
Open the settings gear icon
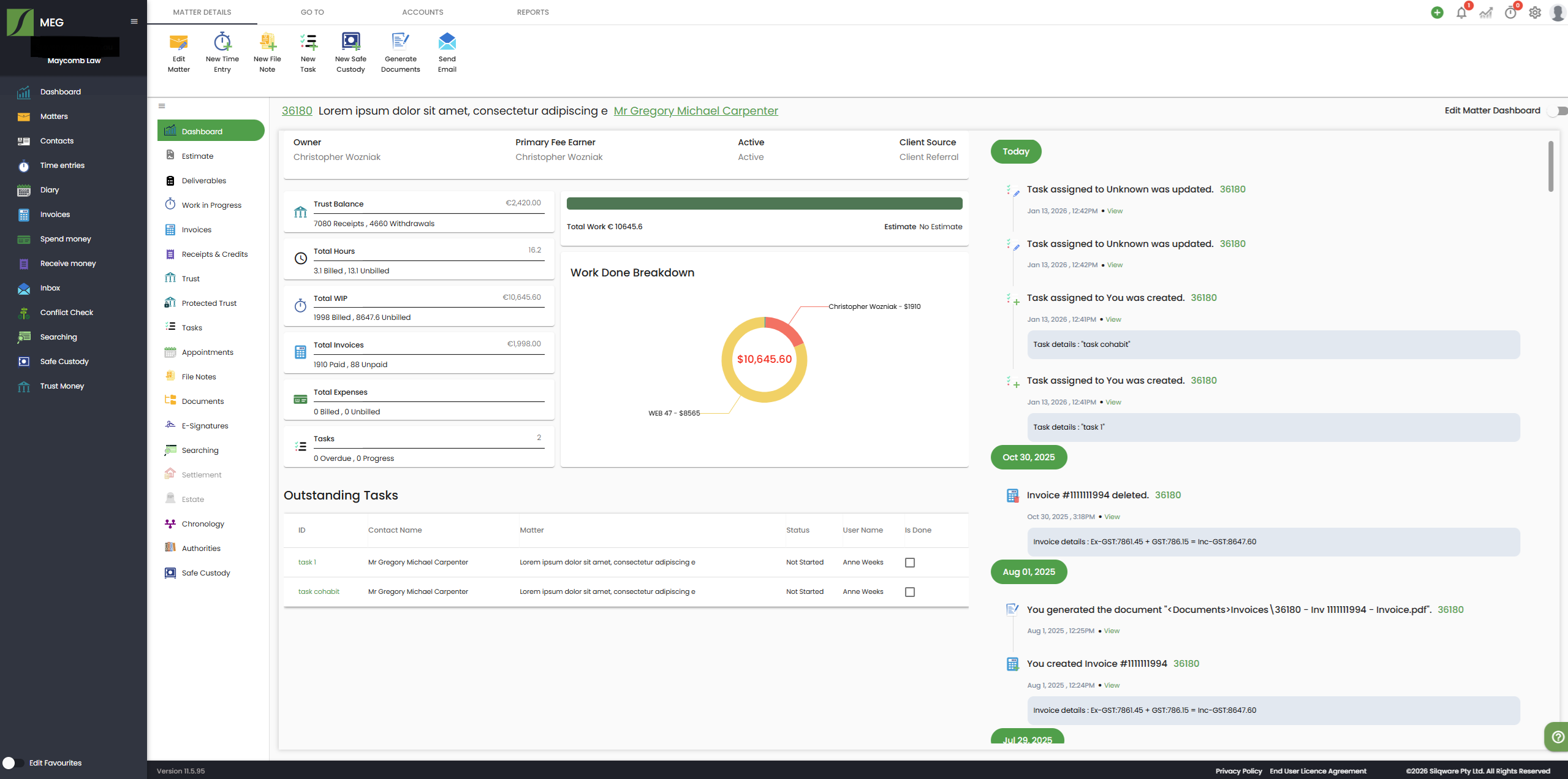(x=1535, y=13)
